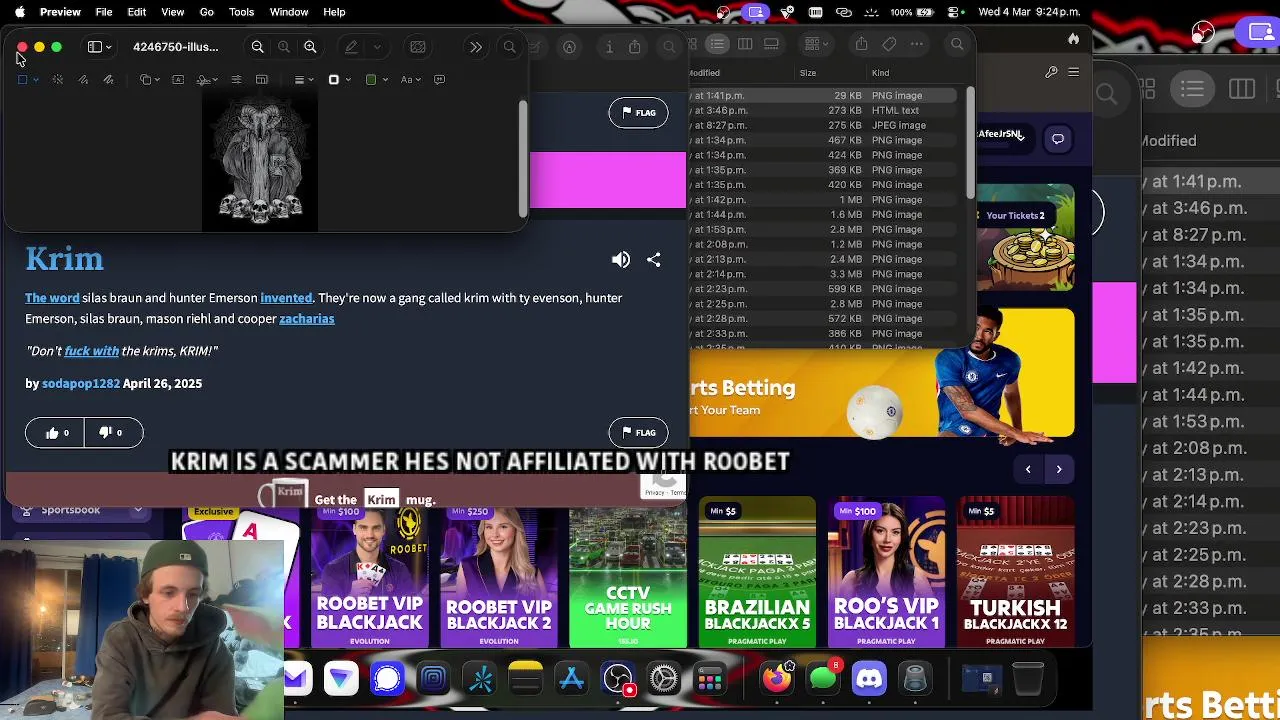Open the Edit menu

pos(137,12)
